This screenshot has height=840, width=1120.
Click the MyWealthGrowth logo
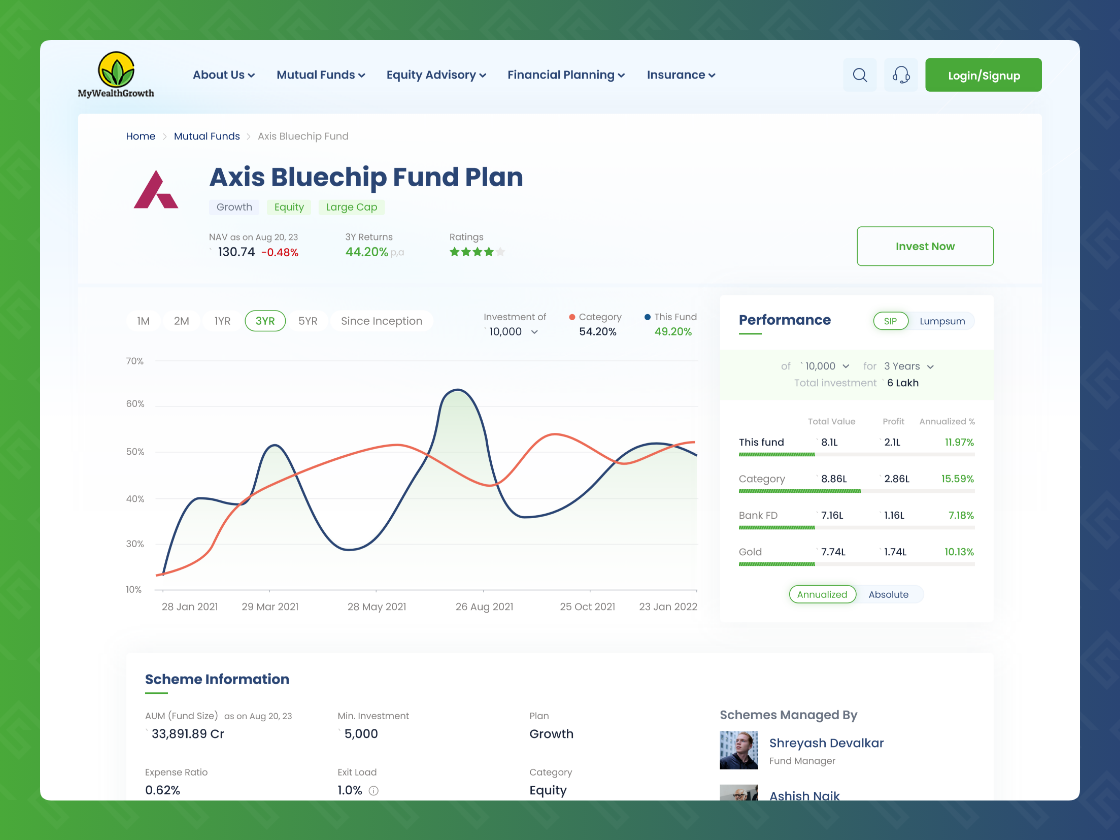[116, 74]
